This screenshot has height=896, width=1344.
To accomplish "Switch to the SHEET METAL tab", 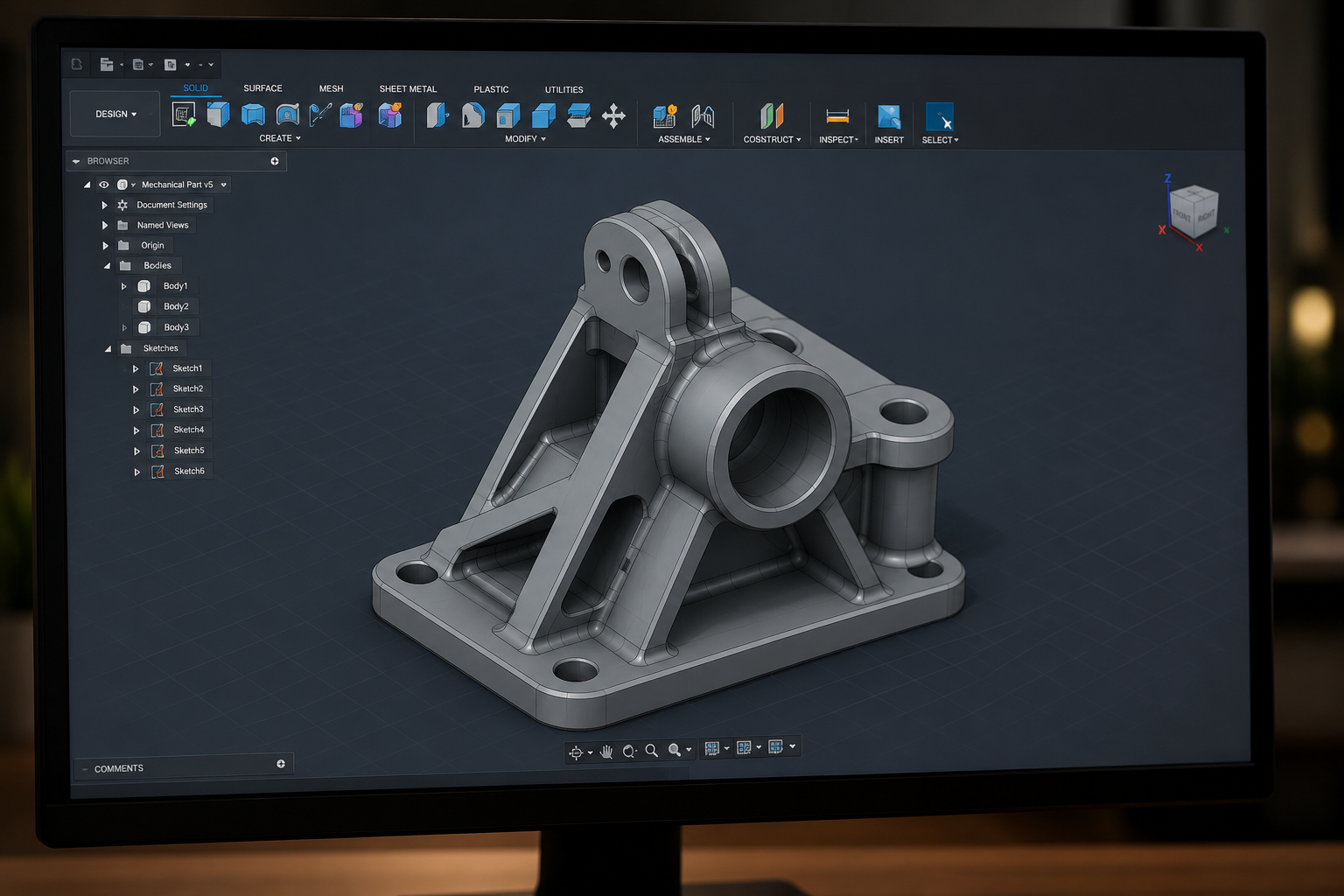I will tap(408, 89).
